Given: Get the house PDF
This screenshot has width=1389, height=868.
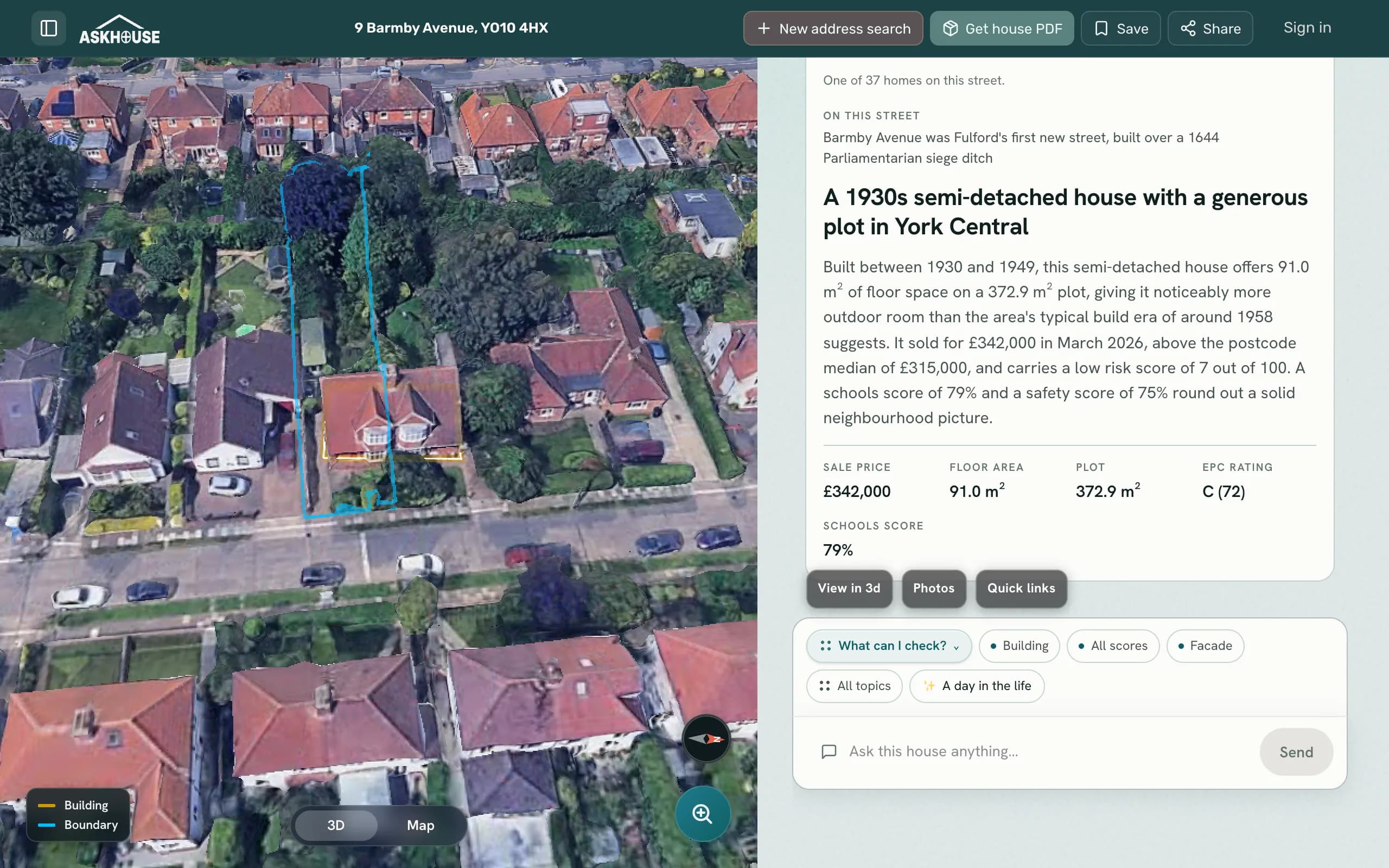Looking at the screenshot, I should (1002, 28).
